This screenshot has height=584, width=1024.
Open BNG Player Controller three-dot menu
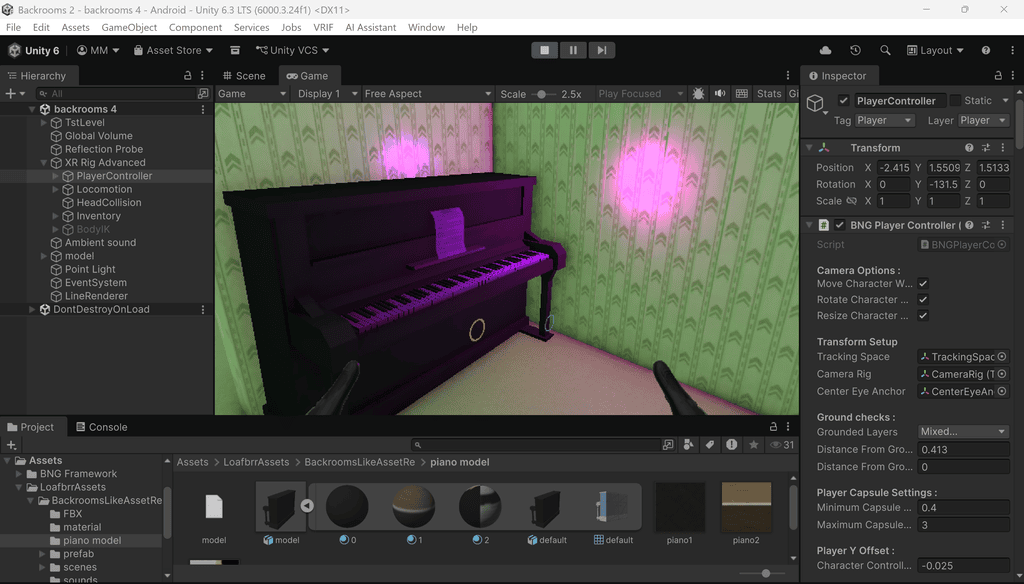click(x=1003, y=225)
